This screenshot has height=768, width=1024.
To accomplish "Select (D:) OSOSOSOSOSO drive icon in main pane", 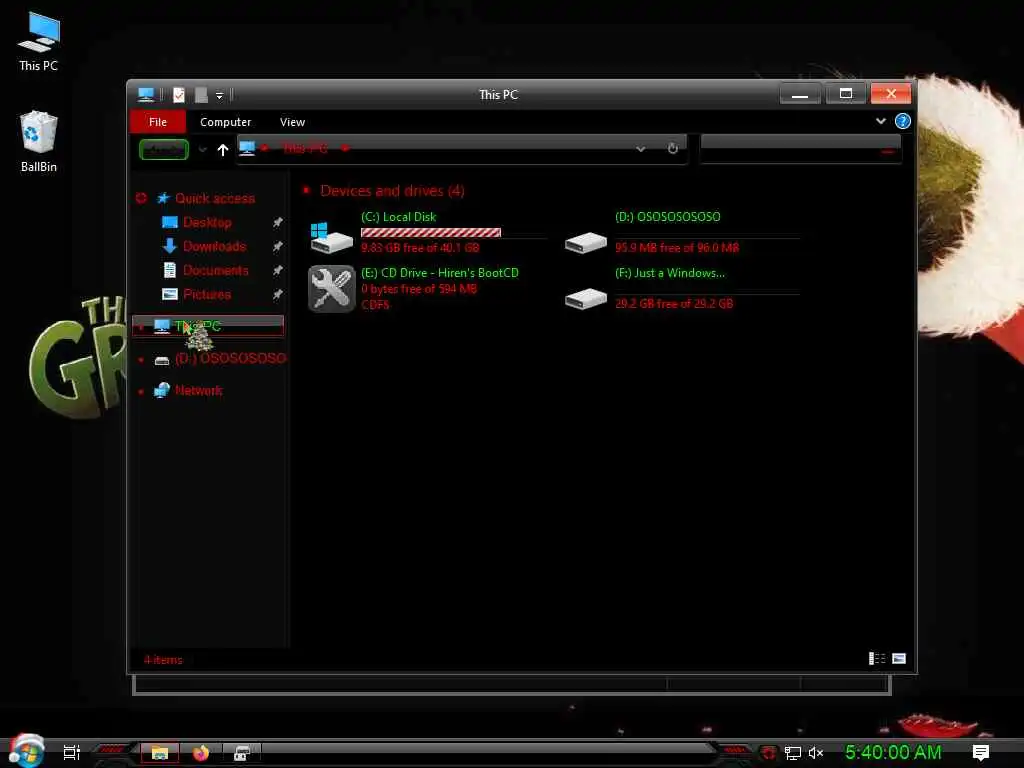I will pyautogui.click(x=586, y=243).
